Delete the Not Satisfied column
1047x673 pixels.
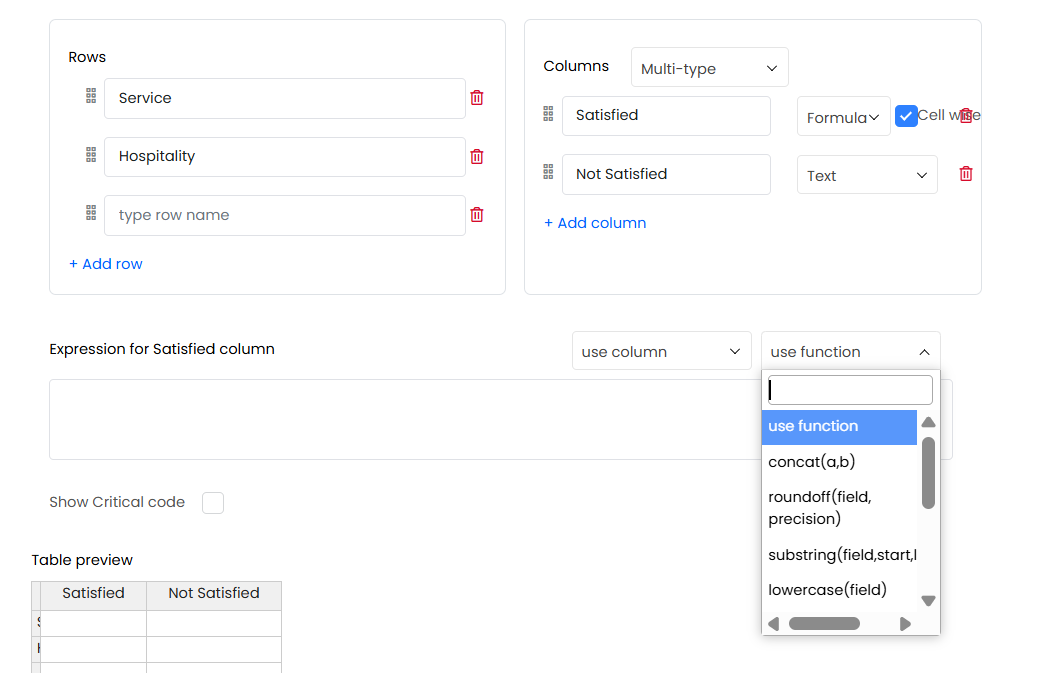pyautogui.click(x=966, y=174)
